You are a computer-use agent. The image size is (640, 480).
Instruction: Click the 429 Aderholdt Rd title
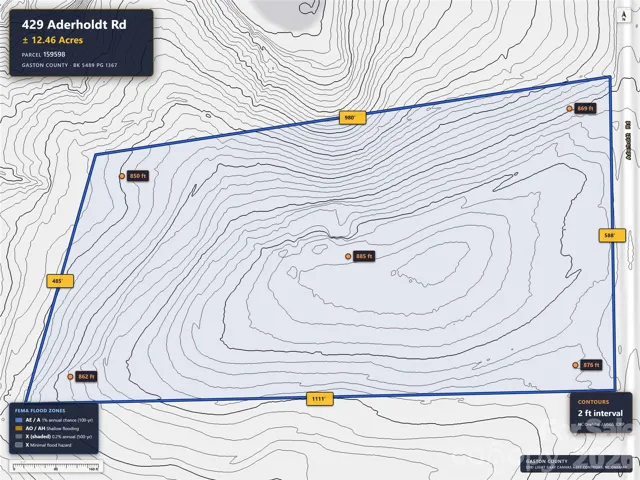(74, 24)
